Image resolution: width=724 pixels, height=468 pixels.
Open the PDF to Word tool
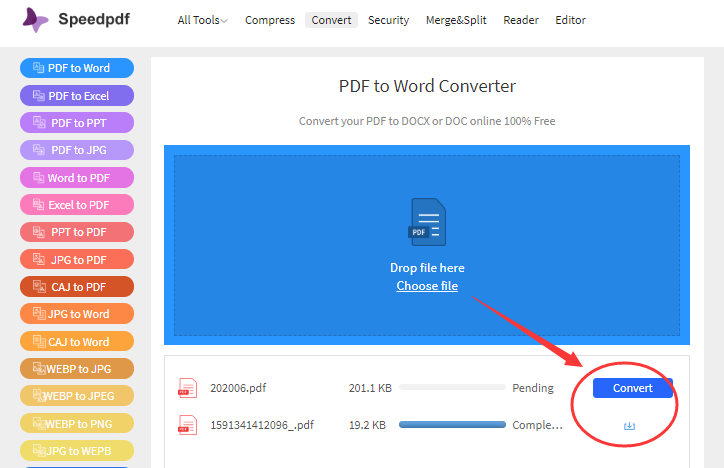tap(77, 68)
